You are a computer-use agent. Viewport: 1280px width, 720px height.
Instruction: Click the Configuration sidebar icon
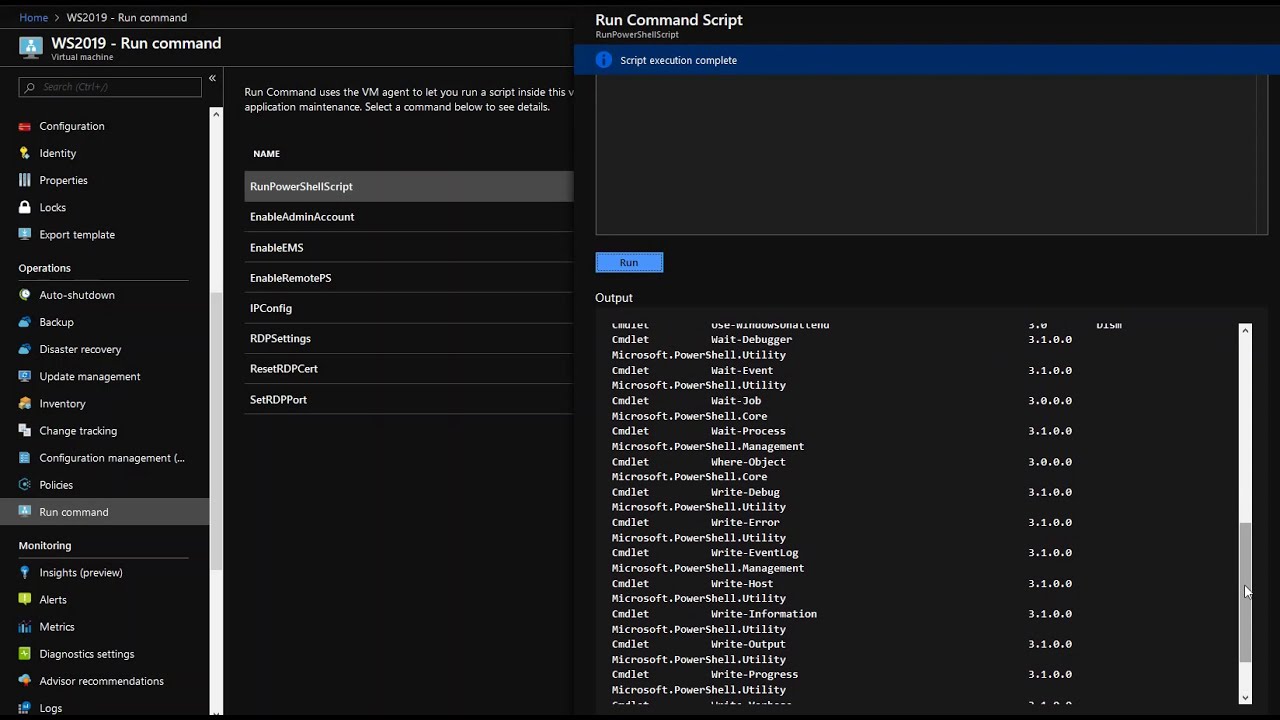[x=25, y=126]
